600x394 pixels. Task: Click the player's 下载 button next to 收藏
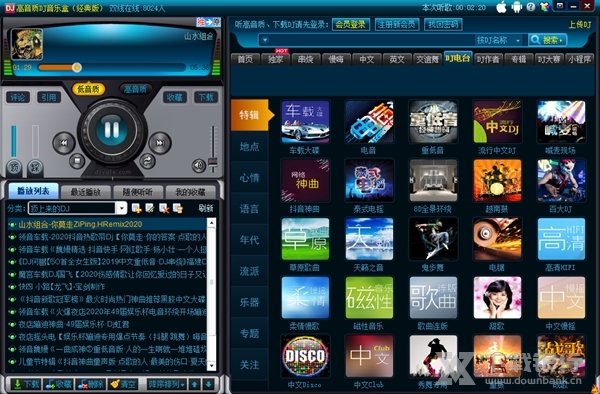[x=206, y=97]
